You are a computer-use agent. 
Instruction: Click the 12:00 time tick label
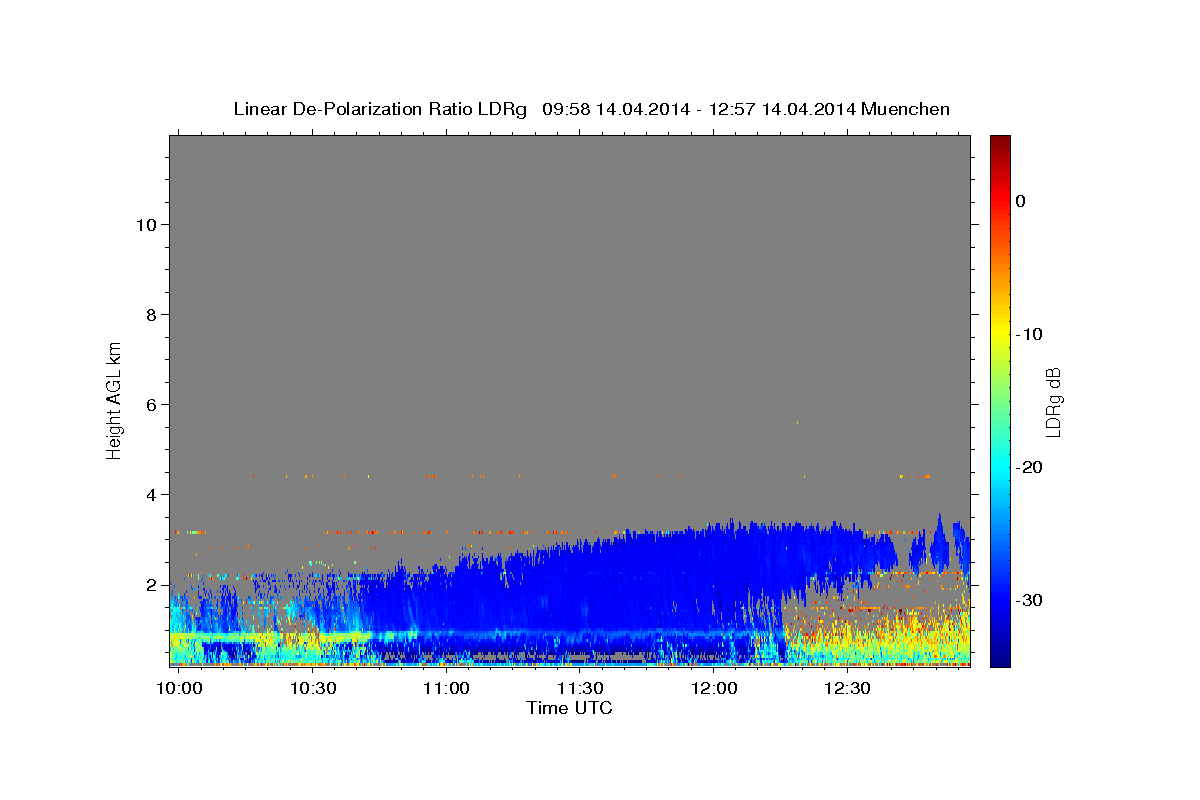tap(714, 689)
